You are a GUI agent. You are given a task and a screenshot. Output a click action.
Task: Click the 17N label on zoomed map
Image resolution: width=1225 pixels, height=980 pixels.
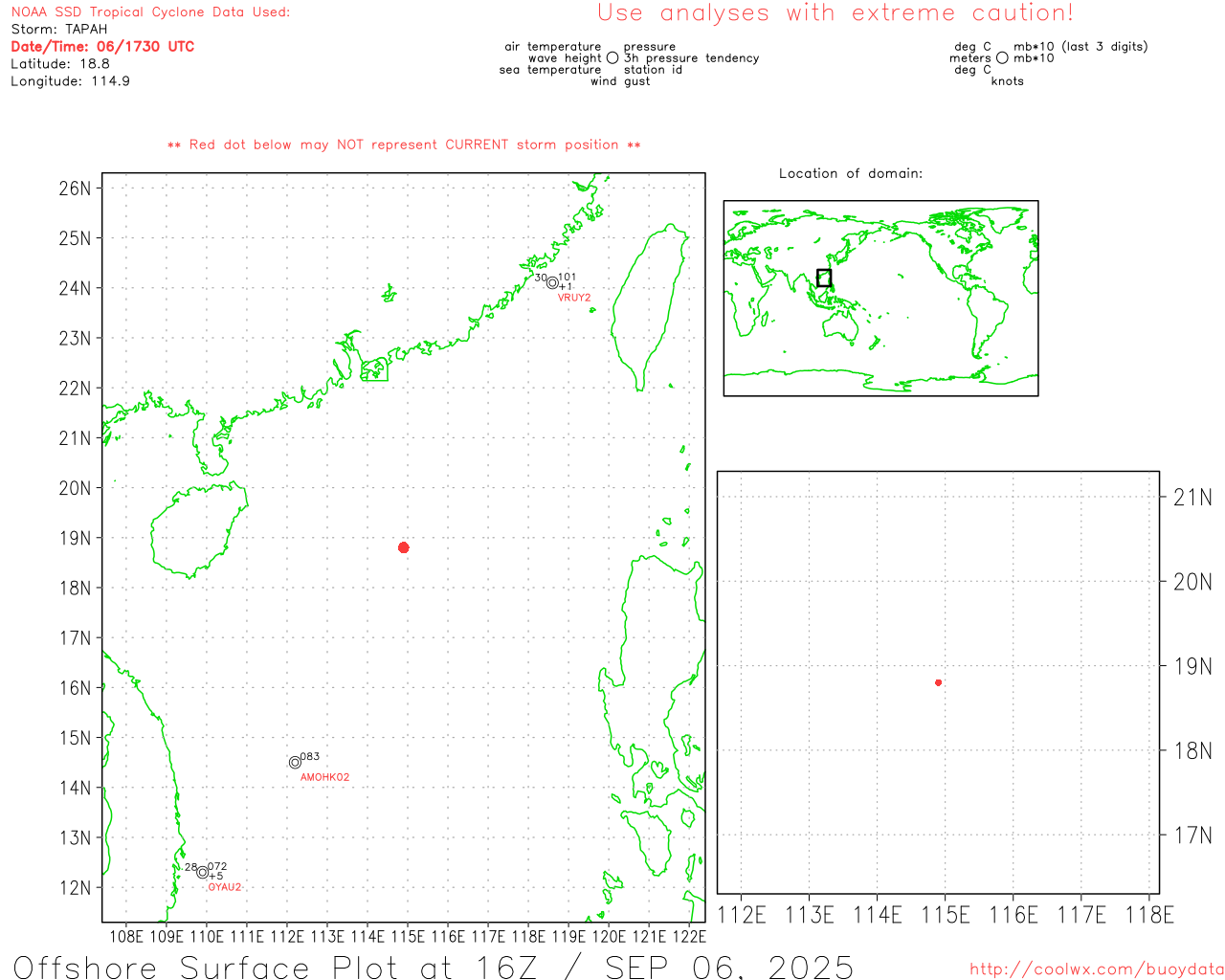click(1192, 835)
